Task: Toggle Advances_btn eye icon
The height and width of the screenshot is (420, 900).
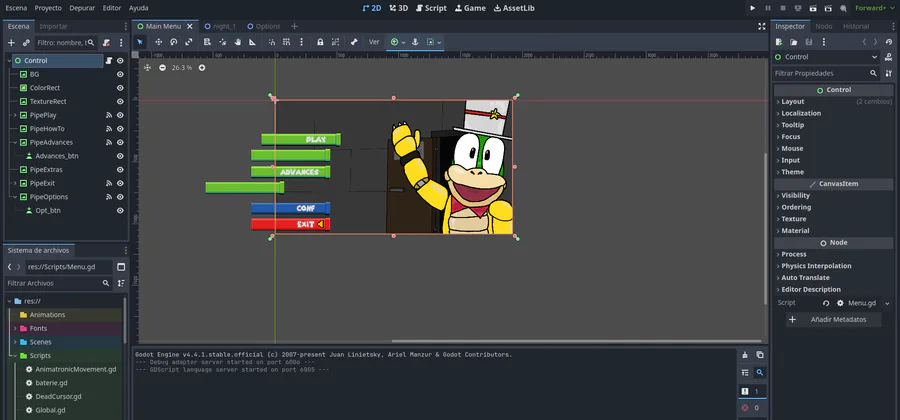Action: point(121,156)
